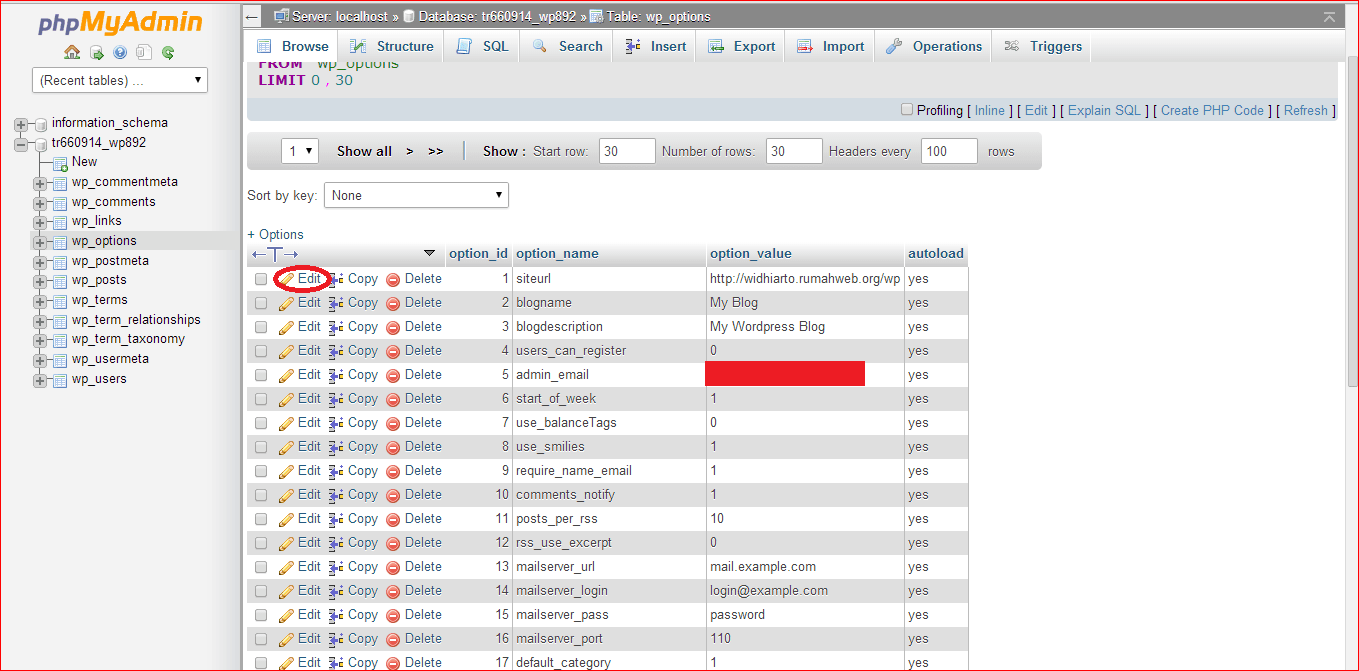Open the Search tab
1359x671 pixels.
(x=567, y=46)
